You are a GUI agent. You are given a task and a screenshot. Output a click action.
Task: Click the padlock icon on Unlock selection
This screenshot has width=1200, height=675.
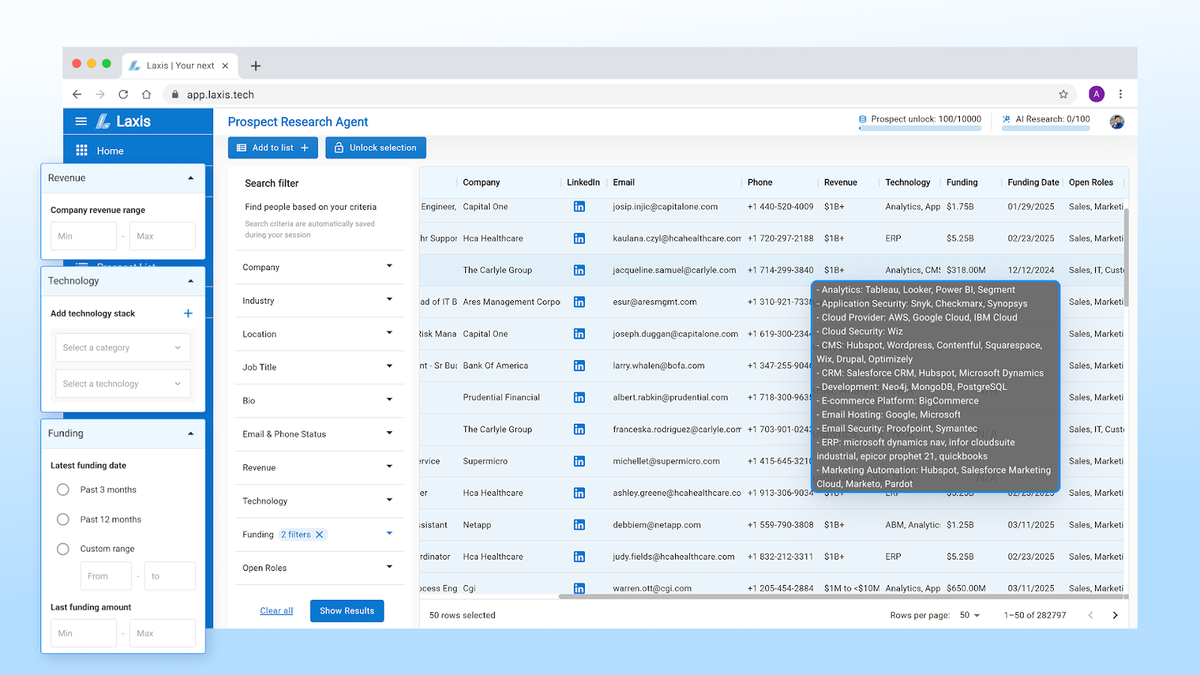pyautogui.click(x=337, y=146)
